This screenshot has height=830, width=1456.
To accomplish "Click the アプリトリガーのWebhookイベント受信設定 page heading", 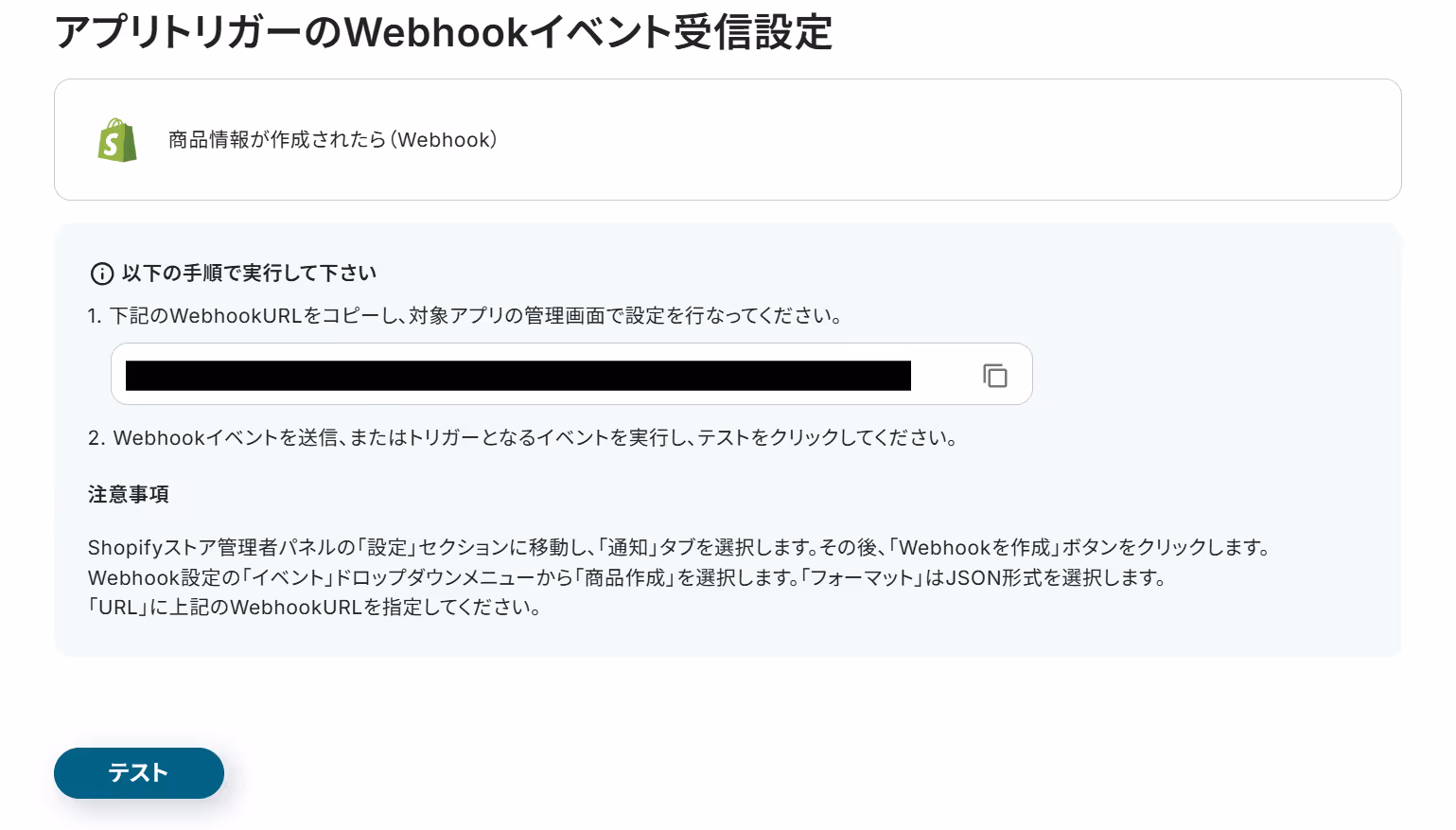I will click(x=444, y=32).
